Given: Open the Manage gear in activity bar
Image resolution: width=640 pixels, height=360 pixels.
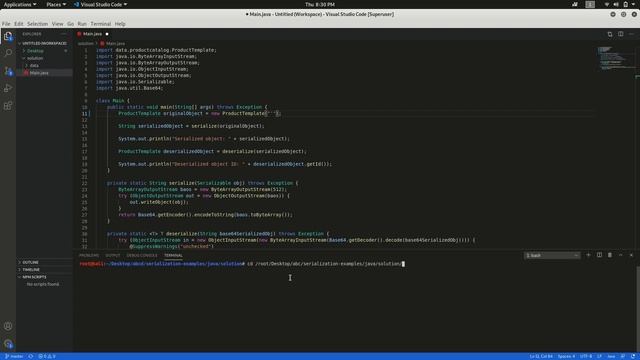Looking at the screenshot, I should coord(8,344).
